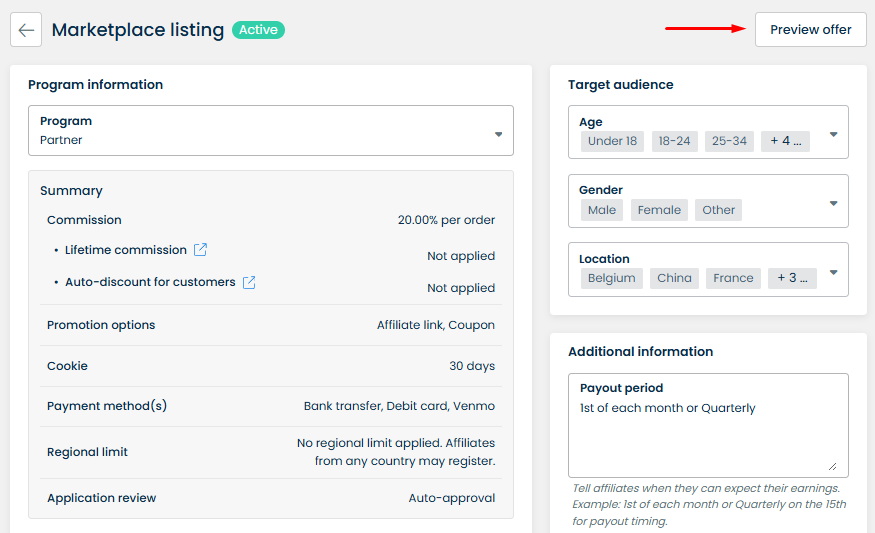Image resolution: width=875 pixels, height=533 pixels.
Task: Click the 18-24 age tag
Action: tap(674, 141)
